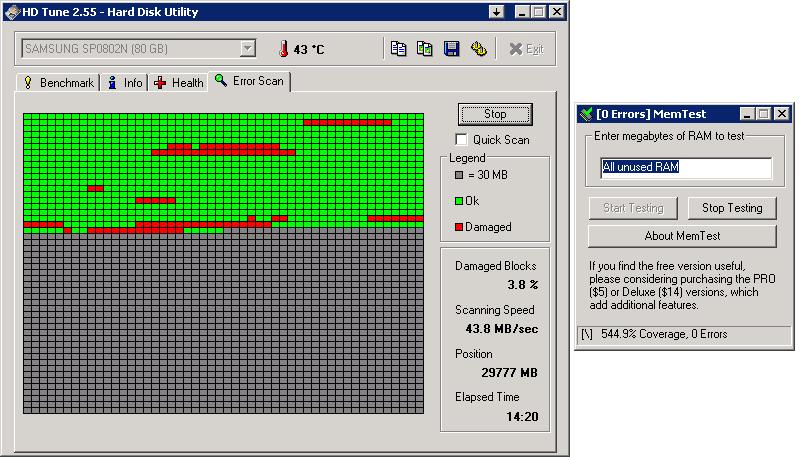The width and height of the screenshot is (802, 457).
Task: Click the Scanning Speed label
Action: 495,310
